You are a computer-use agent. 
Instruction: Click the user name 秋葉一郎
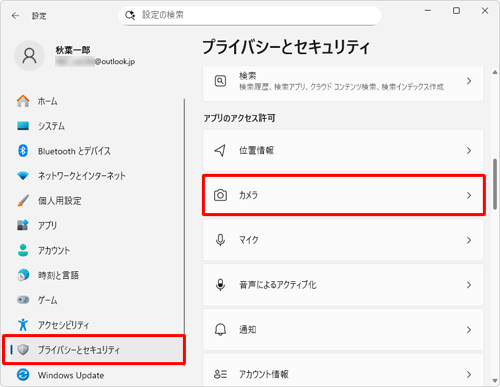click(73, 50)
